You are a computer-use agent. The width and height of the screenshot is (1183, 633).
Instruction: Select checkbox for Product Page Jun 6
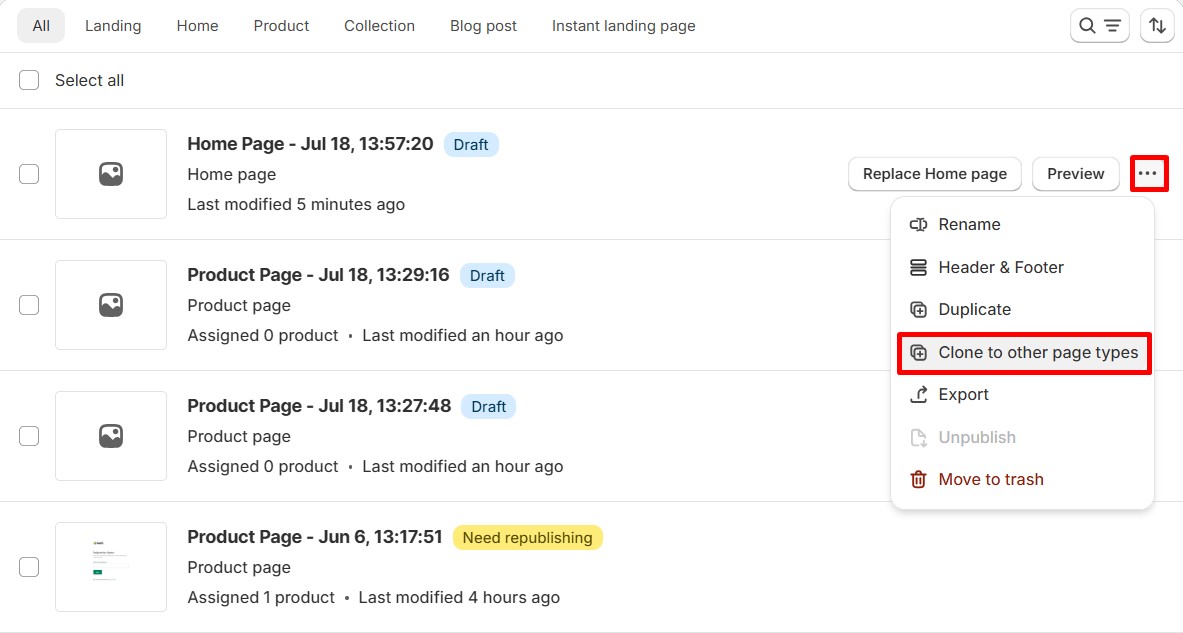29,567
